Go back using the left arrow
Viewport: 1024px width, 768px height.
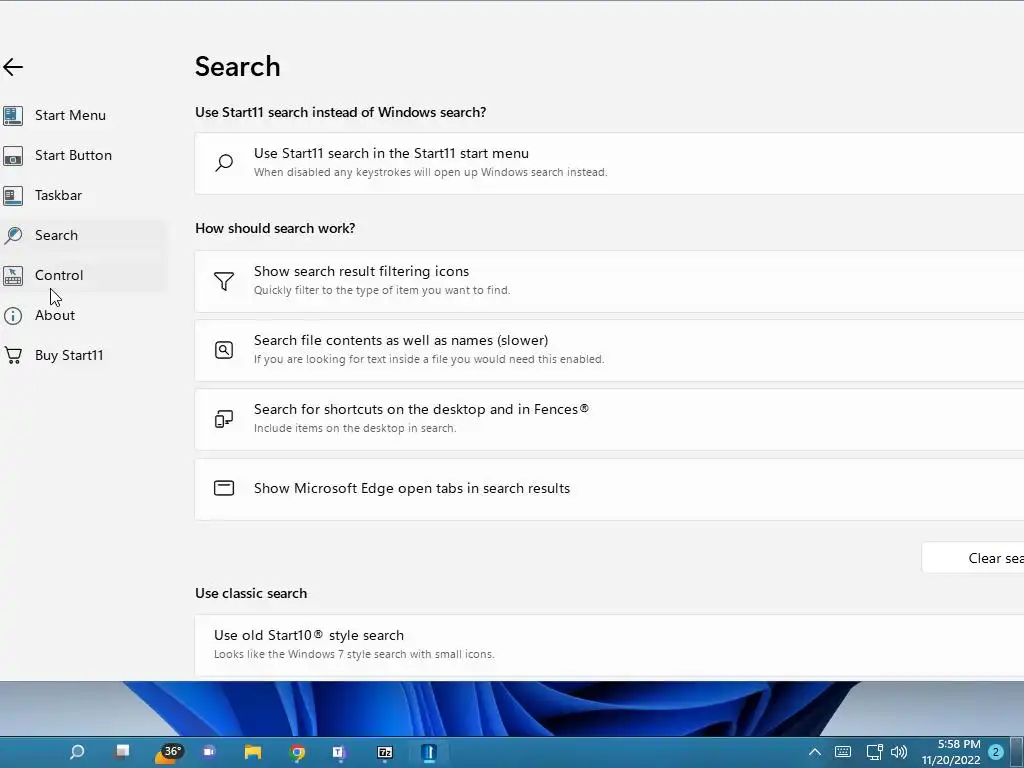13,67
